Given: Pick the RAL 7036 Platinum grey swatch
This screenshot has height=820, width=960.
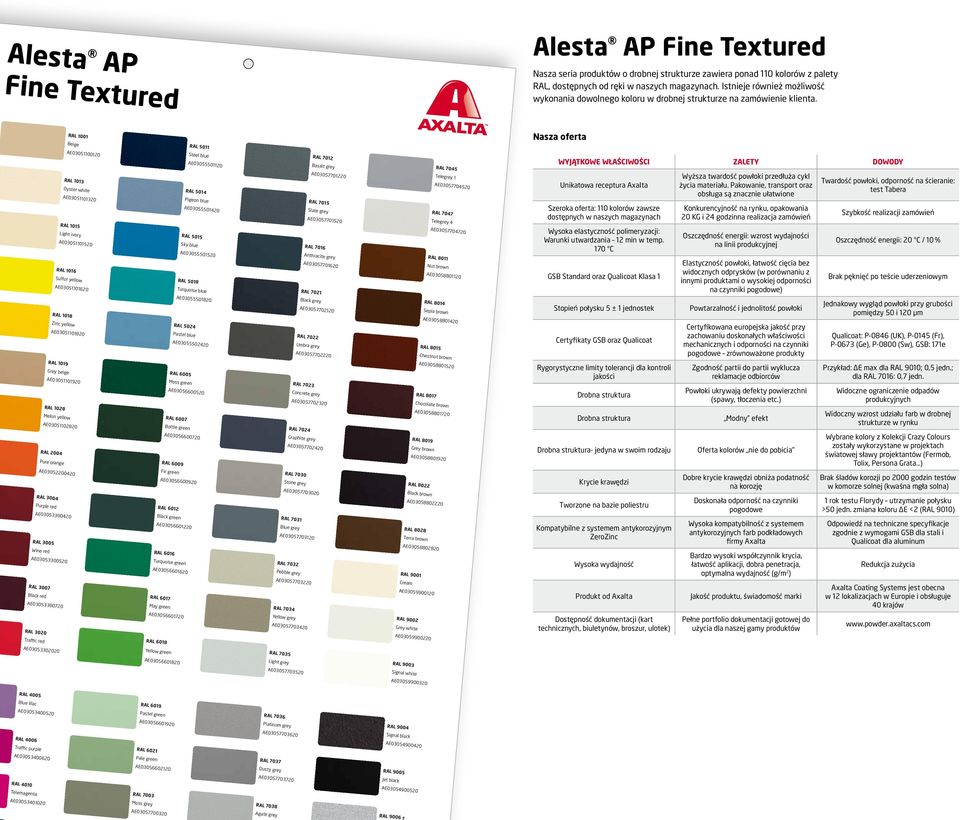Looking at the screenshot, I should tap(228, 721).
